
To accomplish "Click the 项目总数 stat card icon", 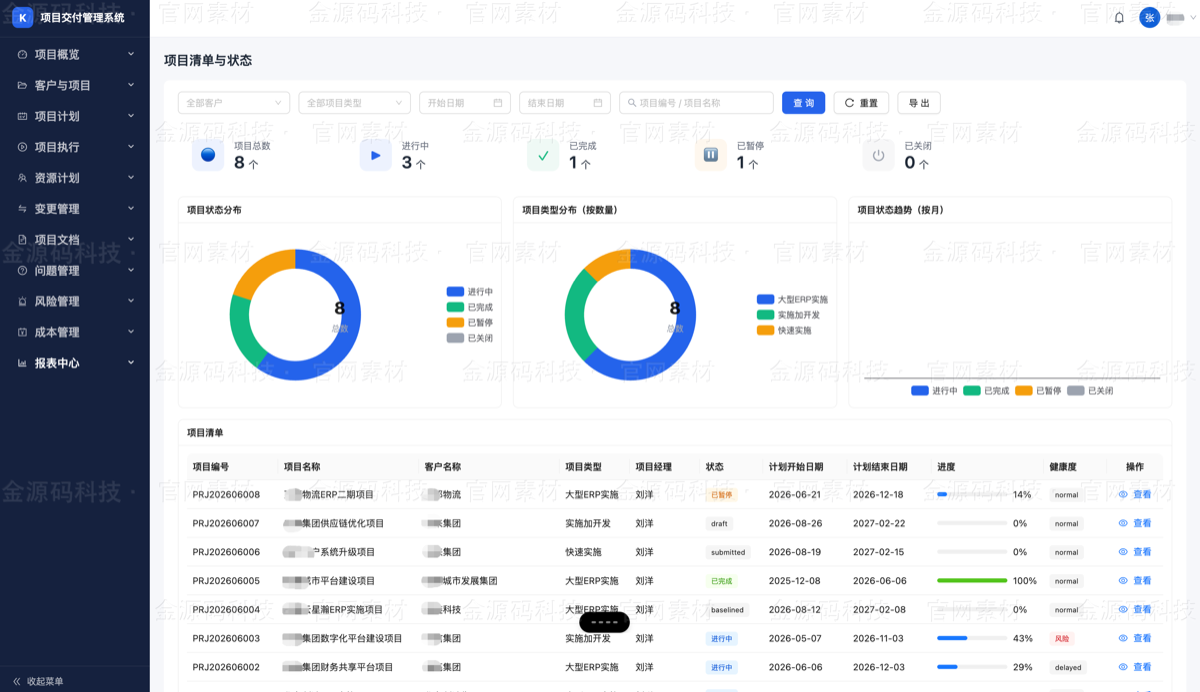I will [208, 155].
